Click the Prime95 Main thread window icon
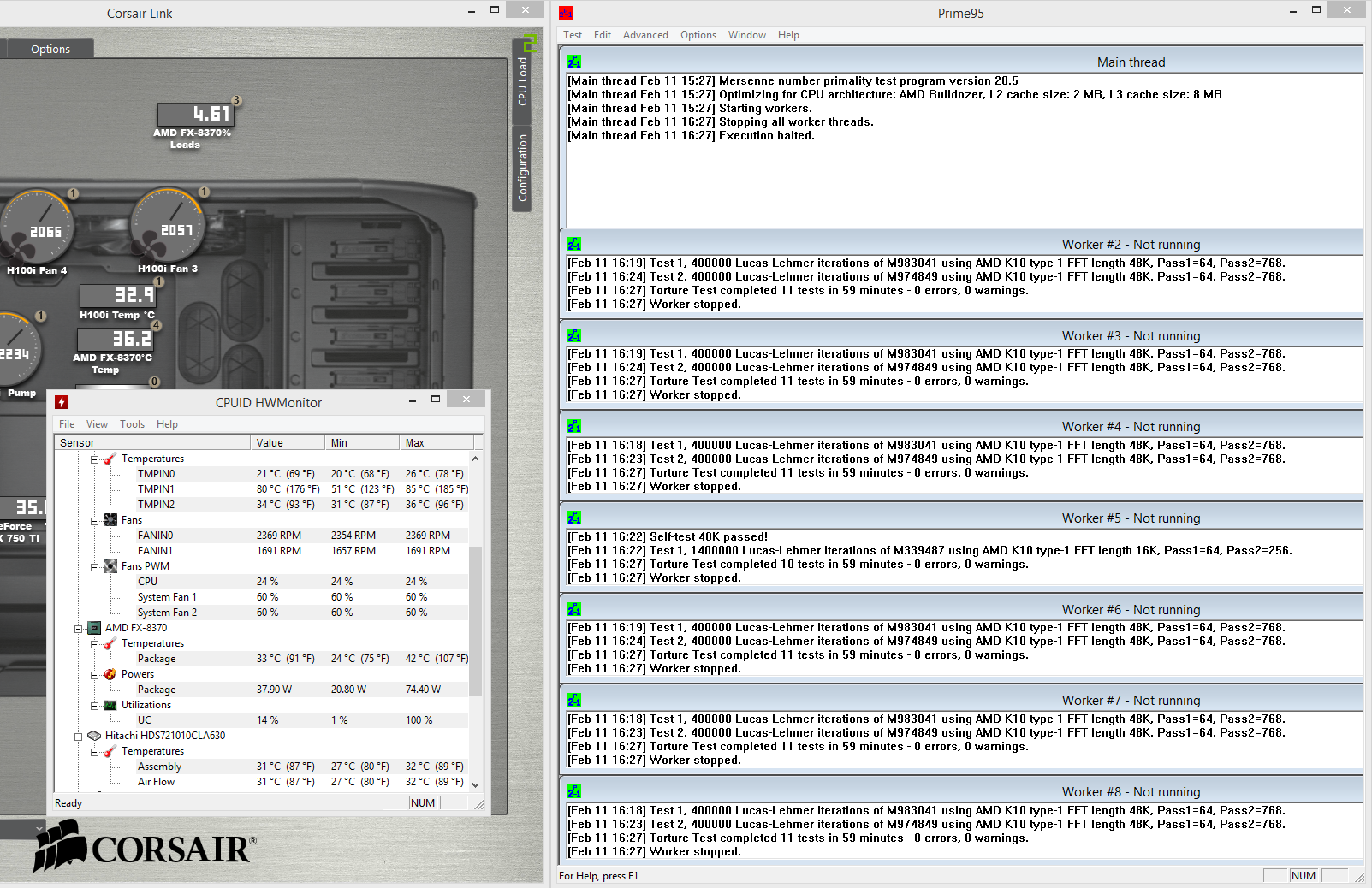Image resolution: width=1372 pixels, height=888 pixels. tap(574, 62)
